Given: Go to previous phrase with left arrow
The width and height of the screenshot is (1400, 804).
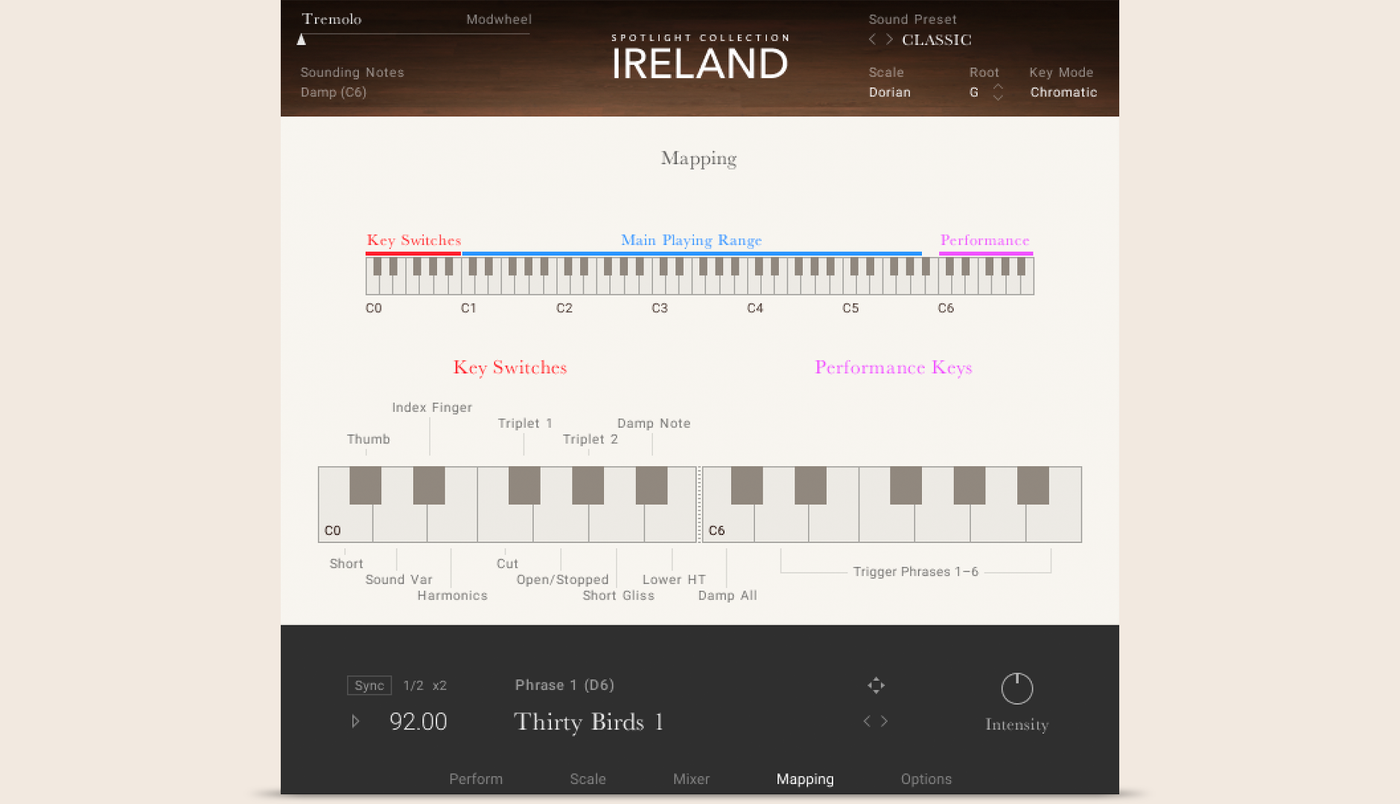Looking at the screenshot, I should (867, 721).
